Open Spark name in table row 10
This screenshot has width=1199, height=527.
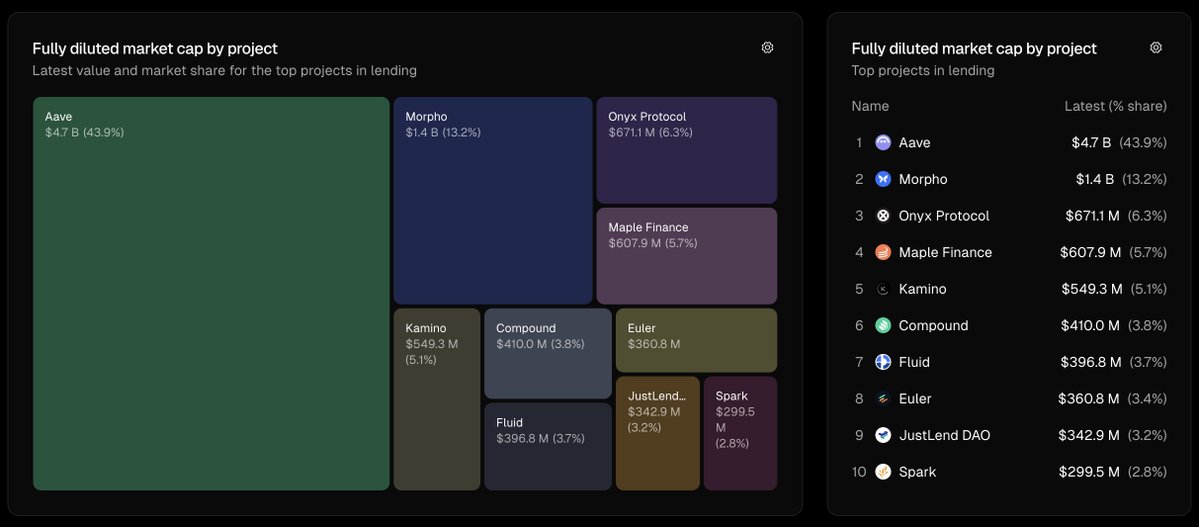pyautogui.click(x=917, y=472)
